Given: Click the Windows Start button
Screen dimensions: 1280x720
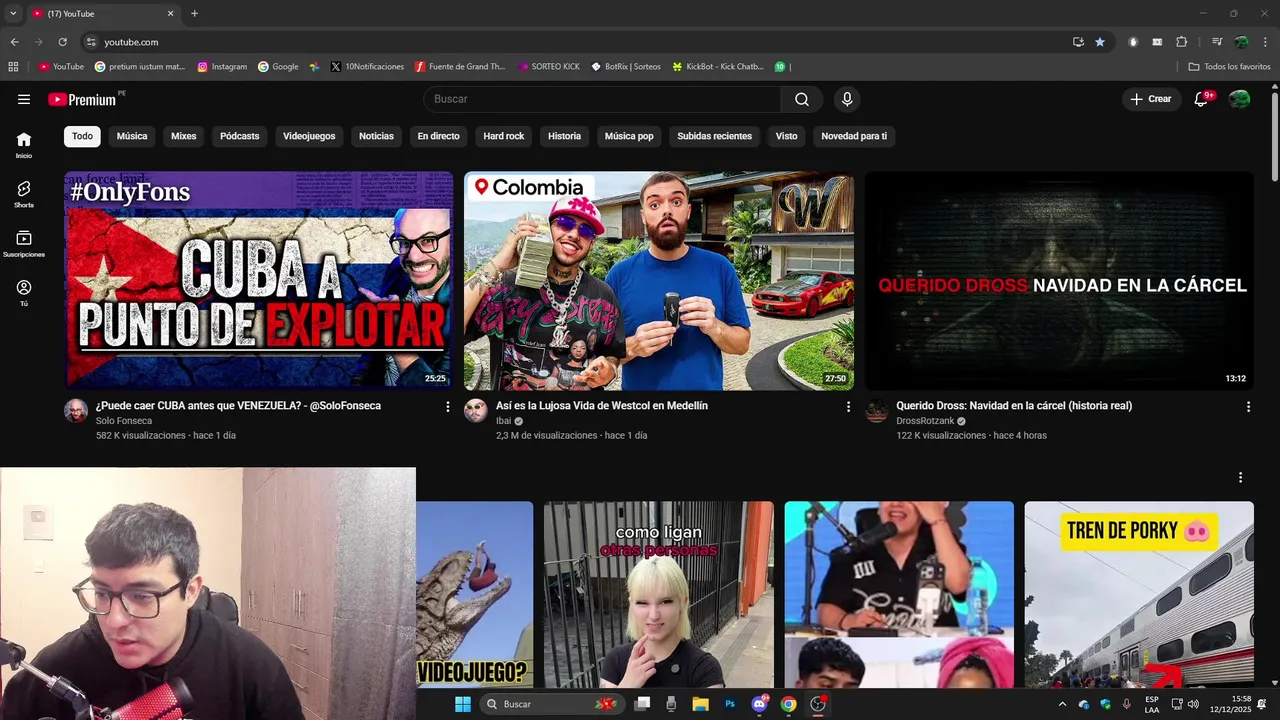Looking at the screenshot, I should 463,704.
